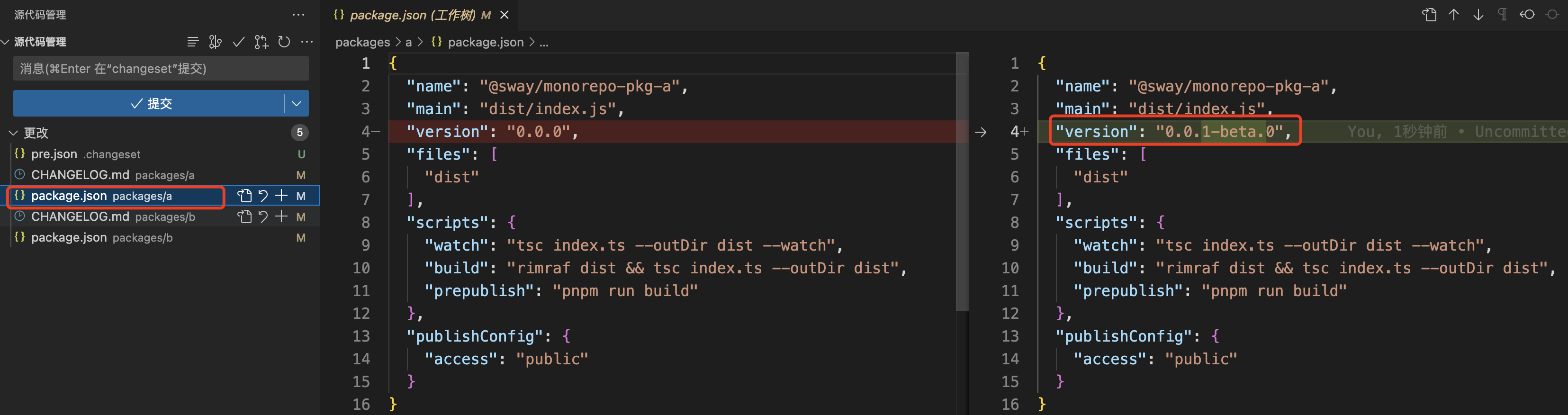
Task: Click the view as tree icon
Action: tap(192, 42)
